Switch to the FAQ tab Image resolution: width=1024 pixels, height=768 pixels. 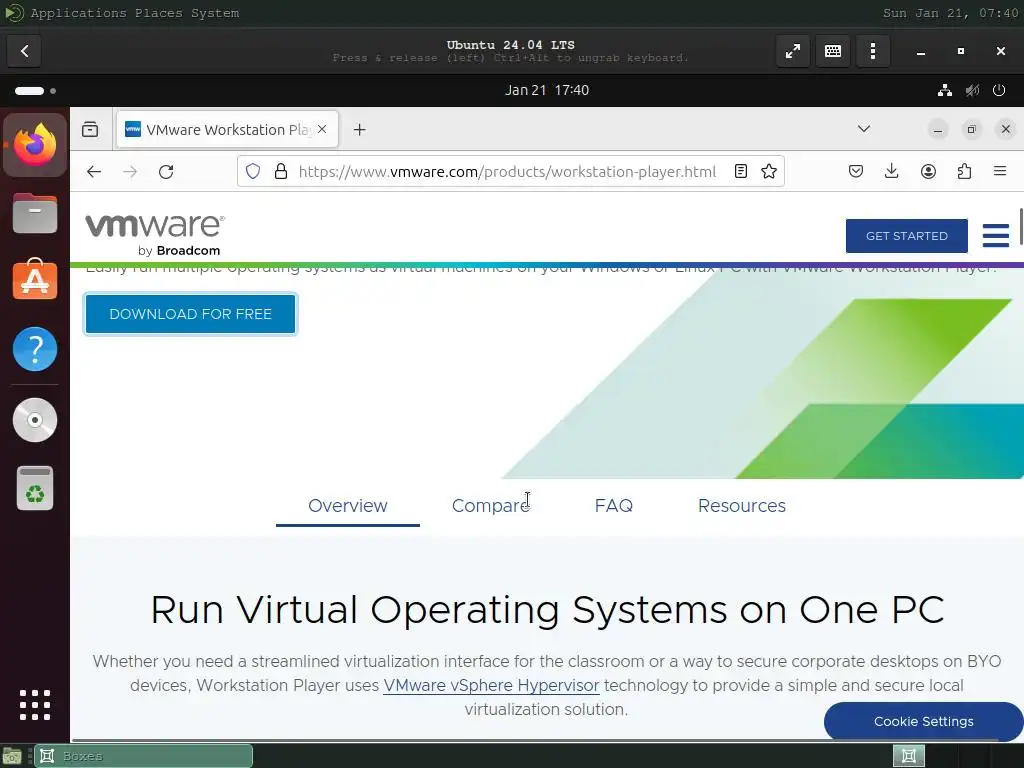[614, 505]
